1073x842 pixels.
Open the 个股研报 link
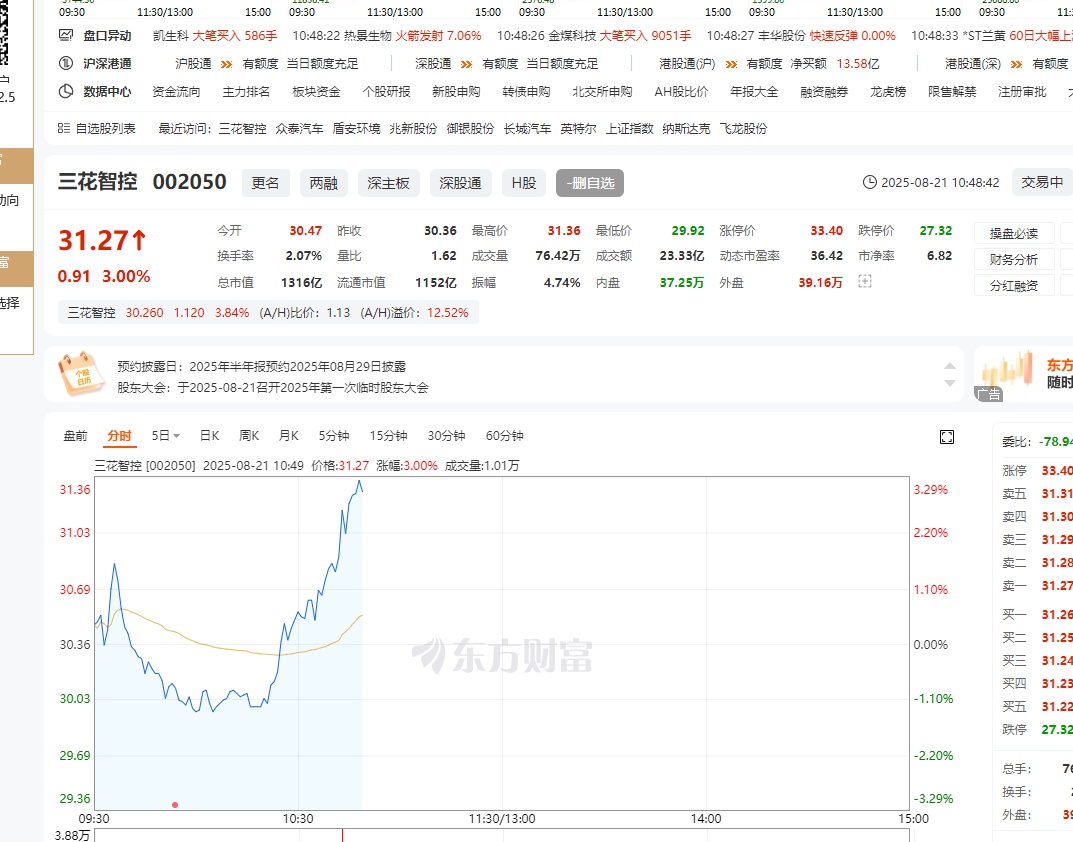pos(387,91)
